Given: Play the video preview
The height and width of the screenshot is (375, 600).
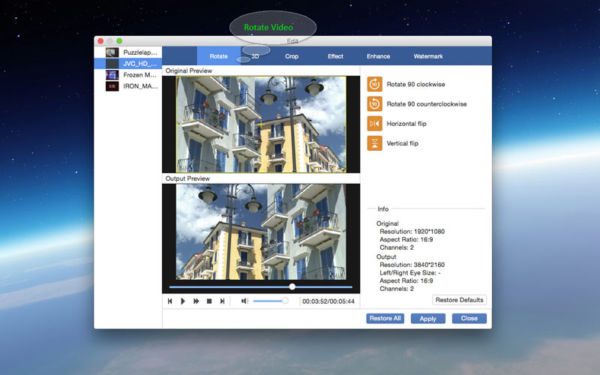Looking at the screenshot, I should (183, 301).
